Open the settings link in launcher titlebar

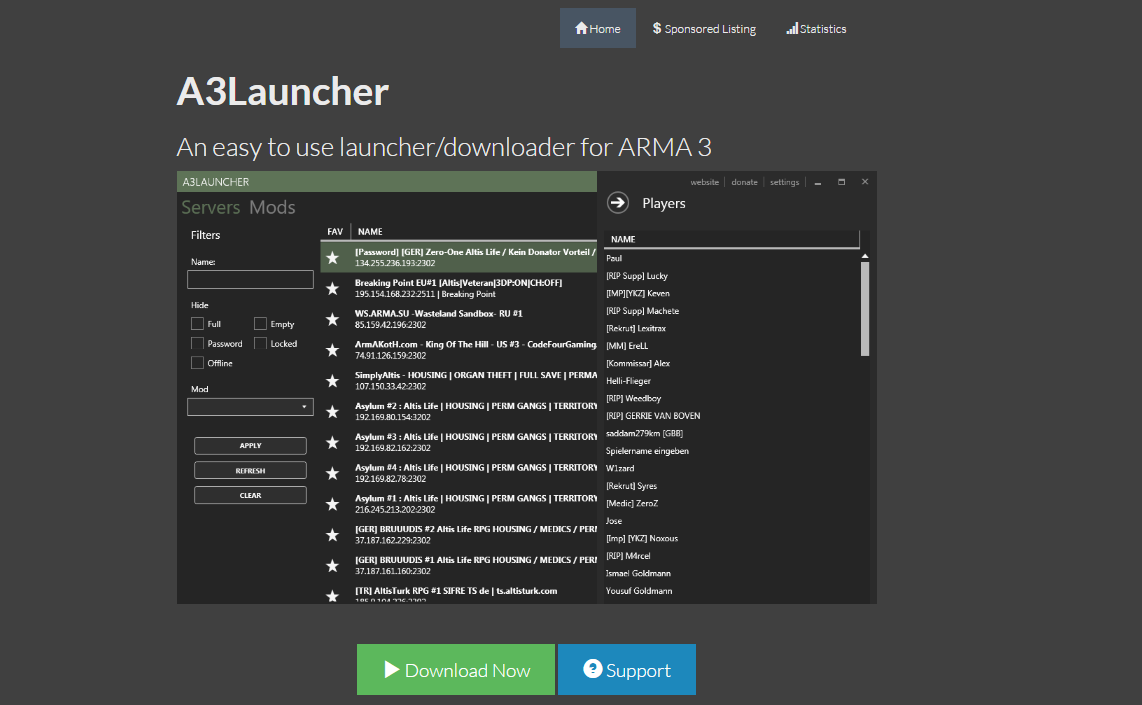pos(784,182)
